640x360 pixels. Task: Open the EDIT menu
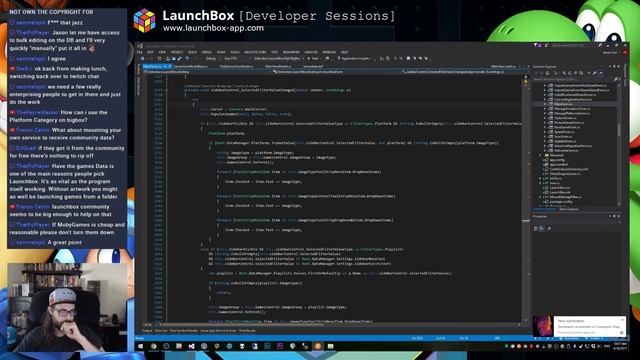click(x=150, y=52)
